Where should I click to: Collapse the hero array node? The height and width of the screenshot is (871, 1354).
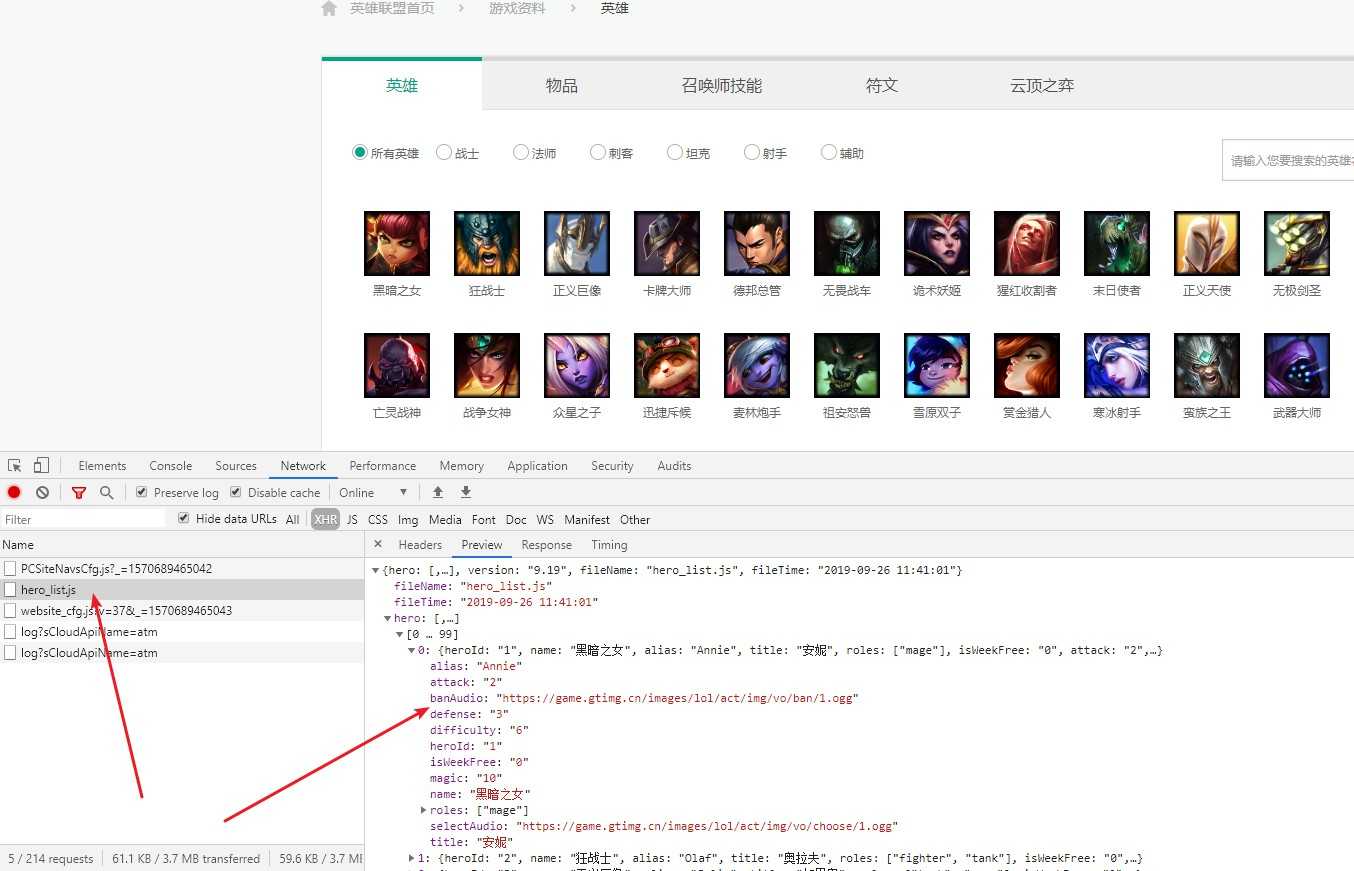(387, 619)
